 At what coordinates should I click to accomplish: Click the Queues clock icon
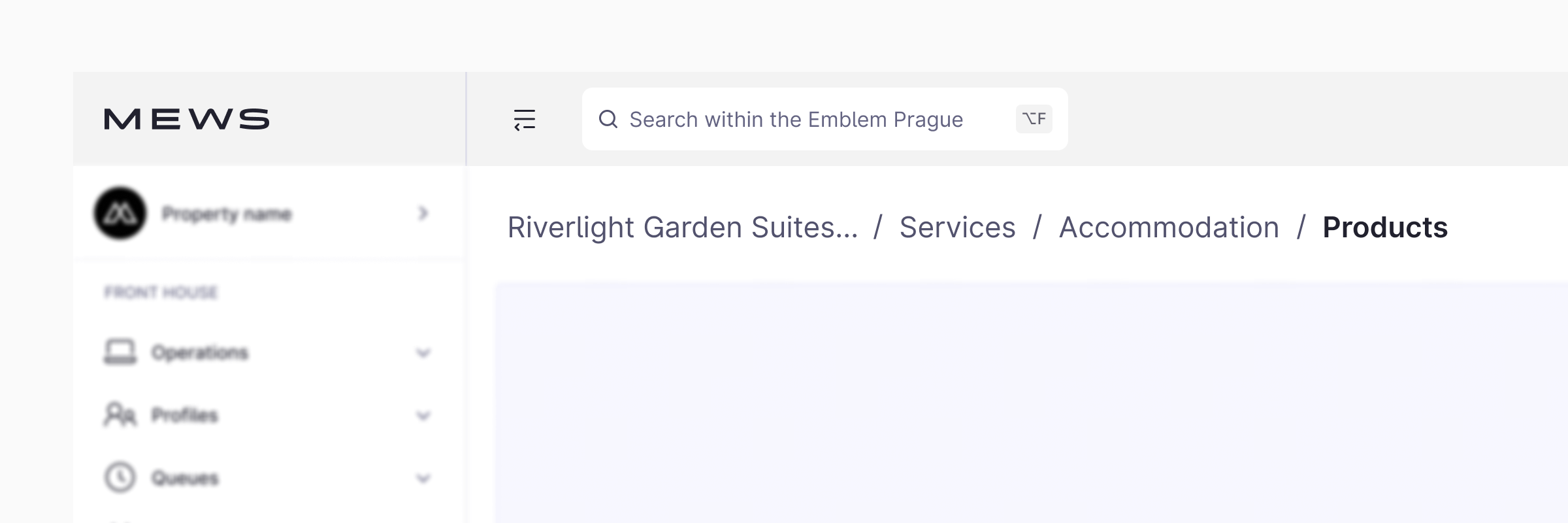[120, 477]
